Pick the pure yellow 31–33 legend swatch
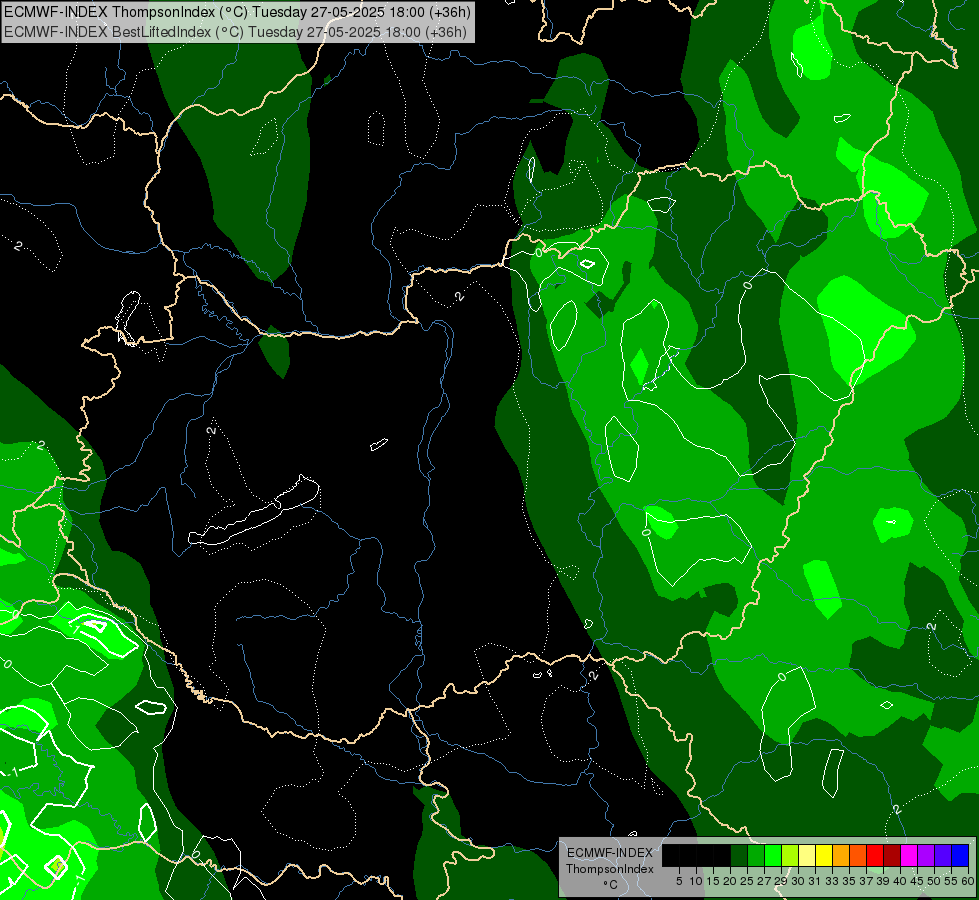 point(824,855)
